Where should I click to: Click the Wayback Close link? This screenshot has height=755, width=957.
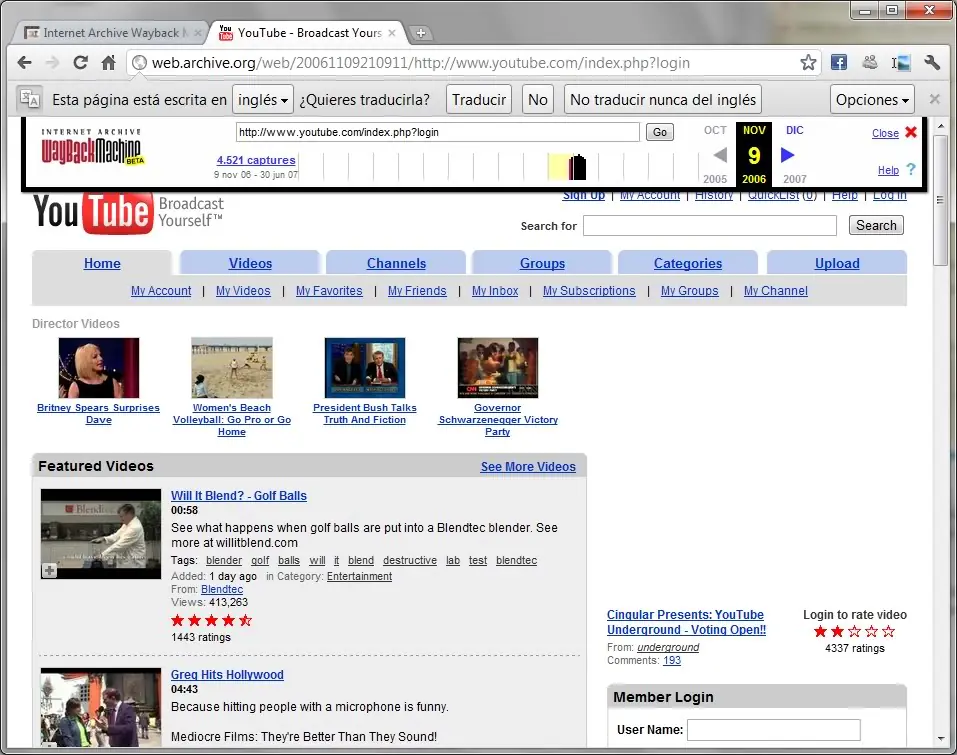[885, 133]
